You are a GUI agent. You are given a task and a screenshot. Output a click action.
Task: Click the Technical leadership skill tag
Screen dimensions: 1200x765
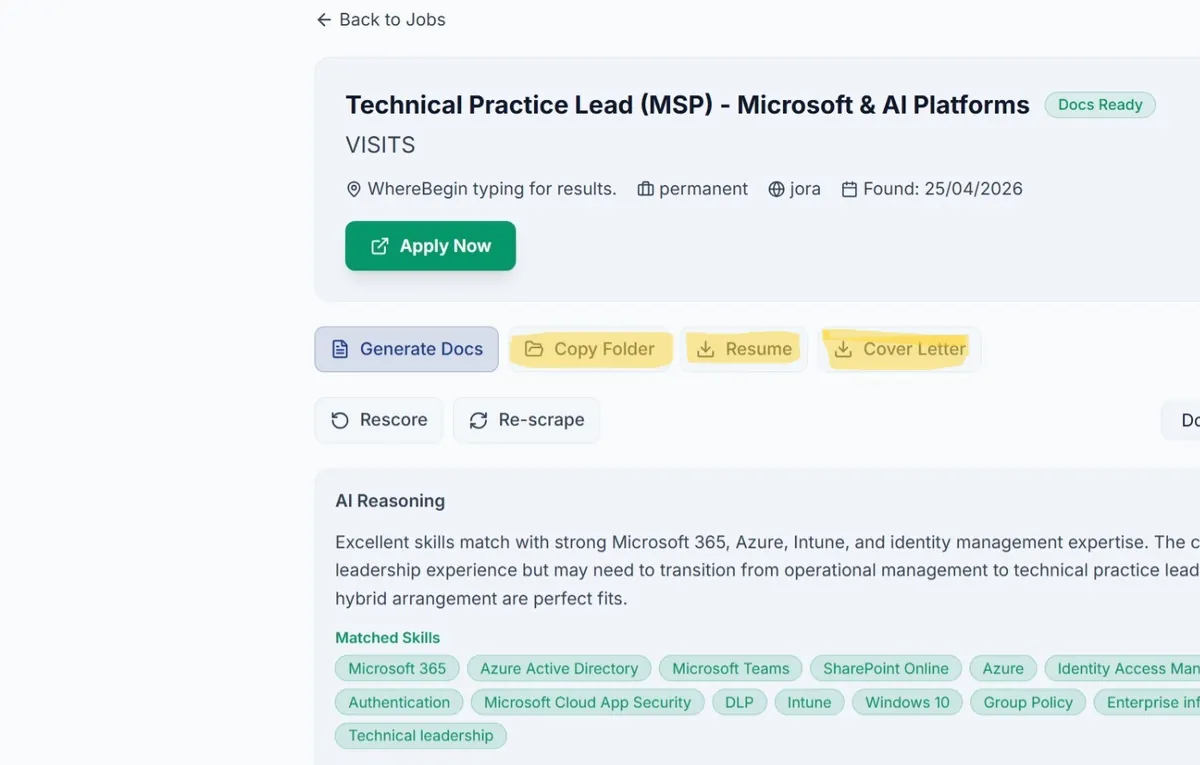pyautogui.click(x=421, y=735)
